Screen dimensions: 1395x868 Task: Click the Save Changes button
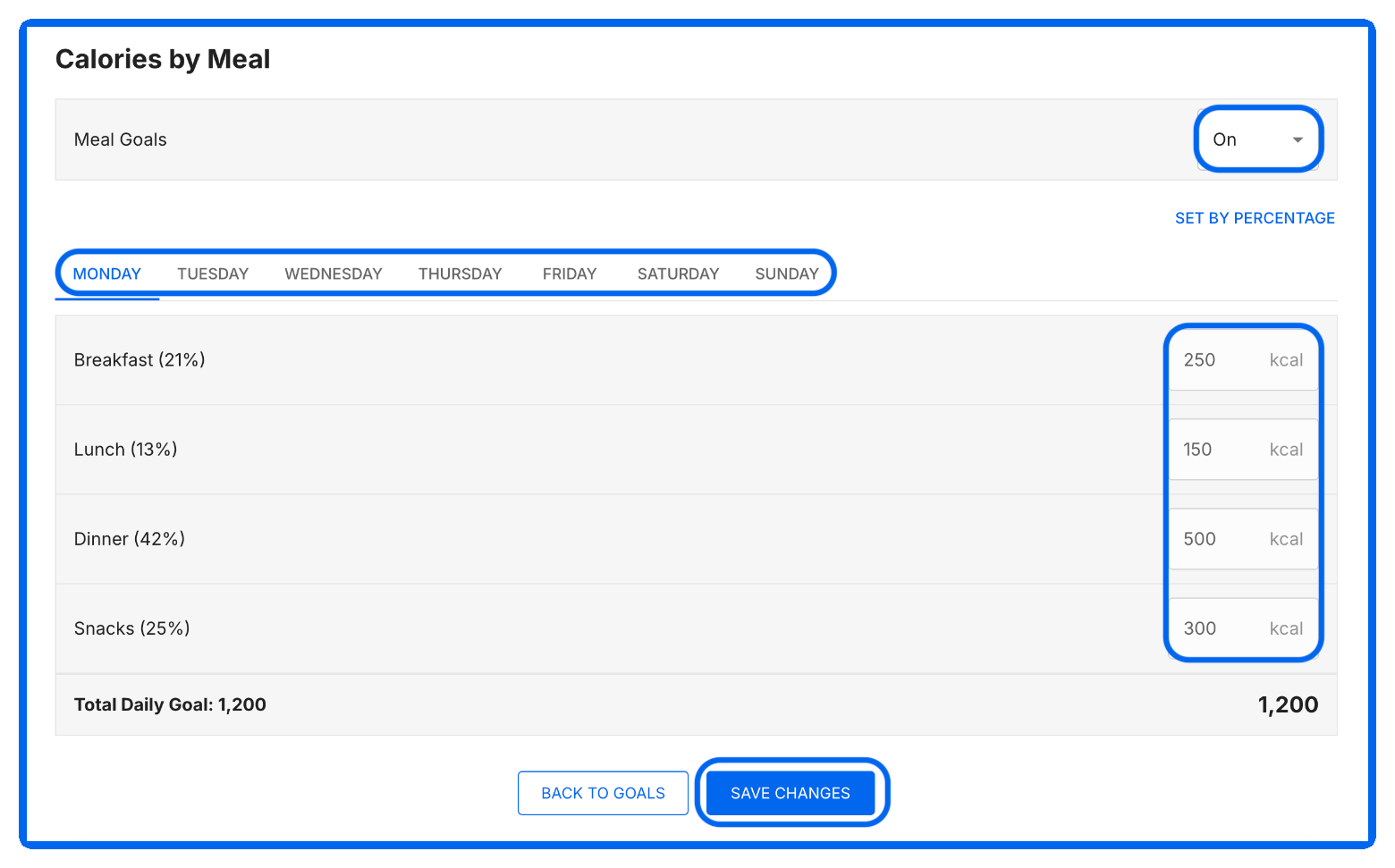(x=790, y=793)
